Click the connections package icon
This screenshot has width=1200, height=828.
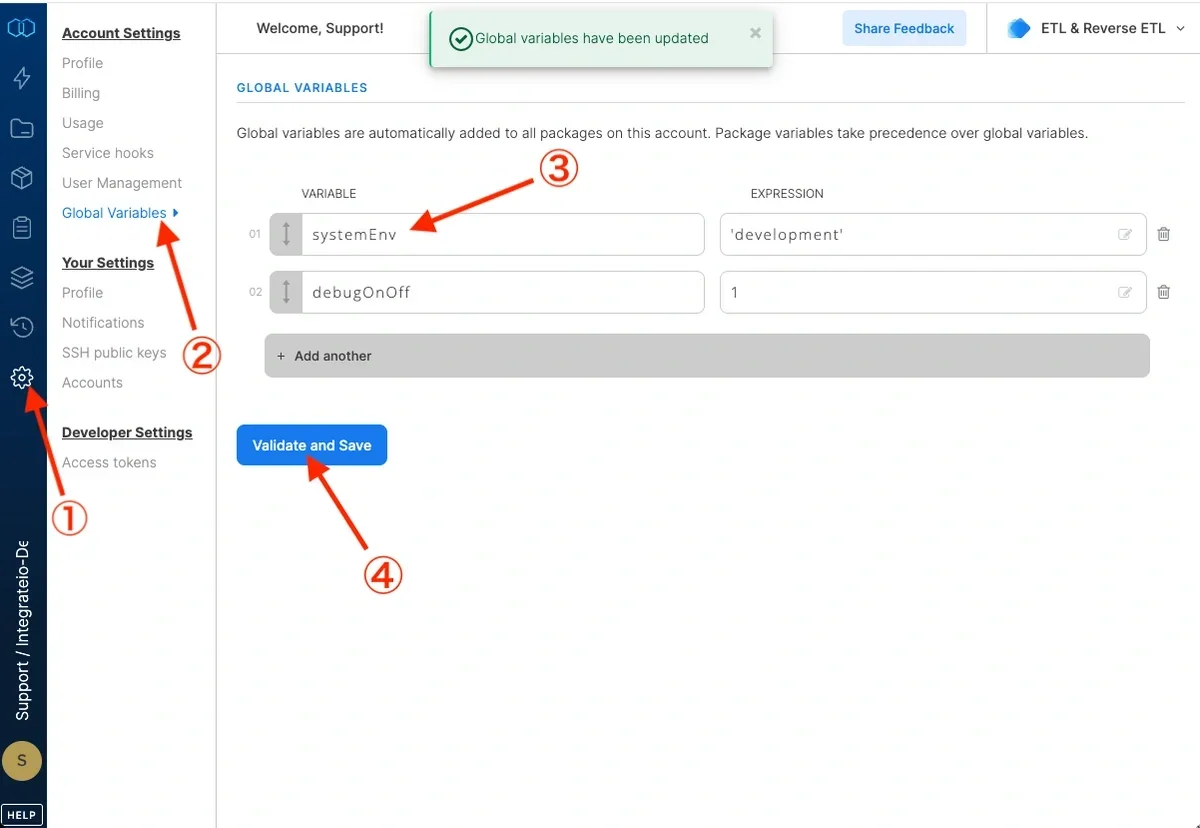click(x=22, y=178)
